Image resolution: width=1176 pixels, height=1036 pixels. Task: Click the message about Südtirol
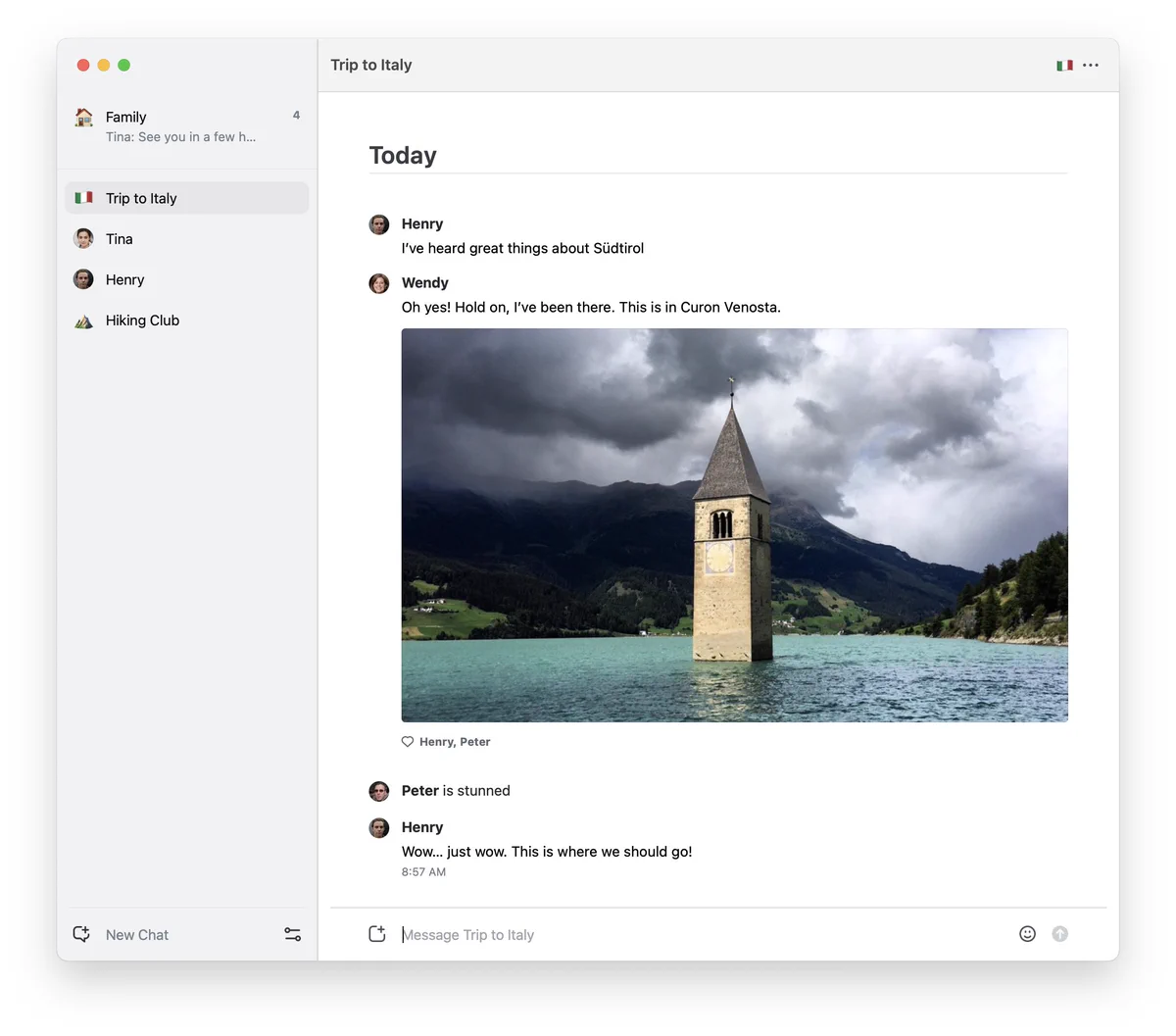522,249
